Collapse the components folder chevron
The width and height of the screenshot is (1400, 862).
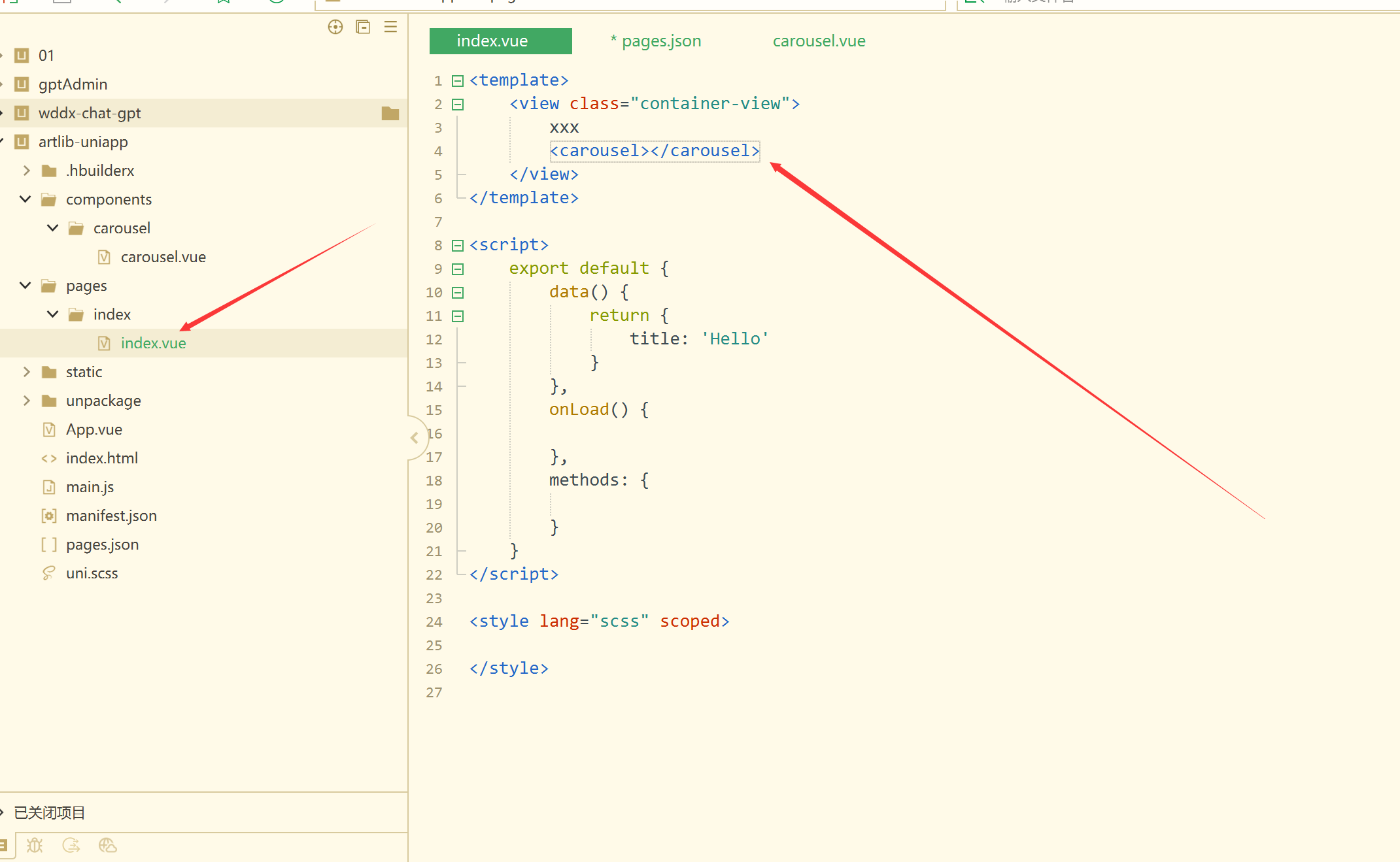coord(26,199)
